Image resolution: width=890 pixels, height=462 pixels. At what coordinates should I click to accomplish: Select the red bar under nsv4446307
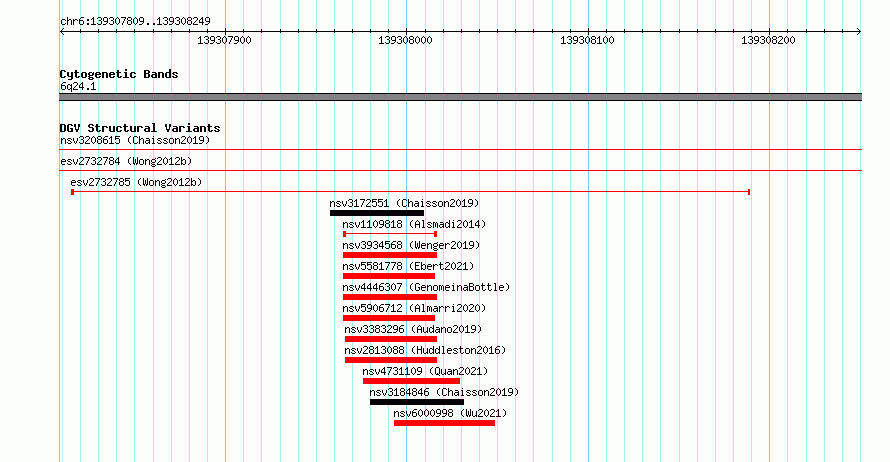point(390,297)
